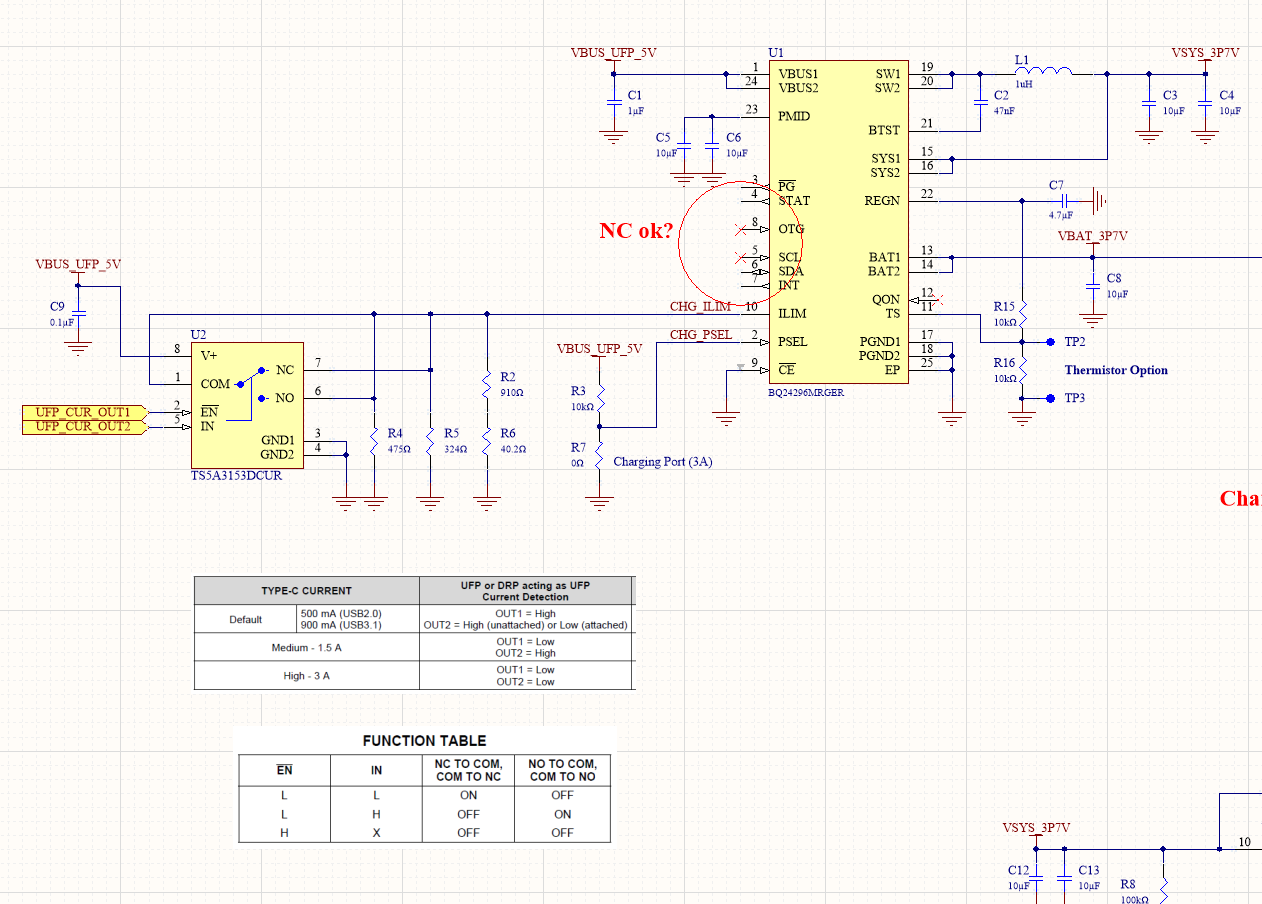Screen dimensions: 1262x904
Task: Click the REGN pin name on U1
Action: [x=882, y=201]
